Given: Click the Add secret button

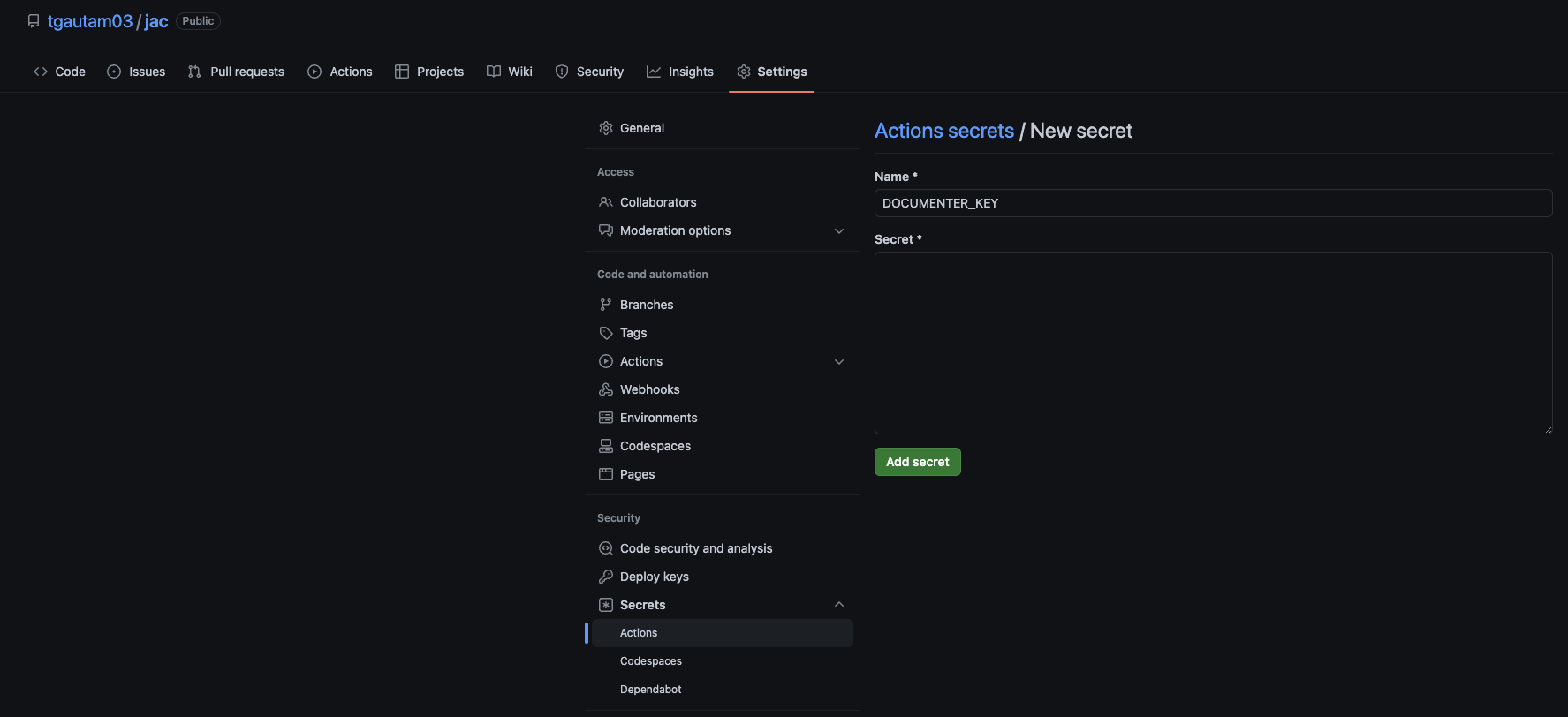Looking at the screenshot, I should pos(918,462).
